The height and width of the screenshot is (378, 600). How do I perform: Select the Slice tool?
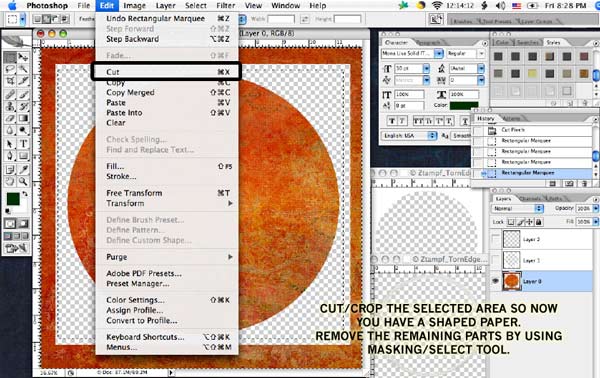pyautogui.click(x=23, y=81)
